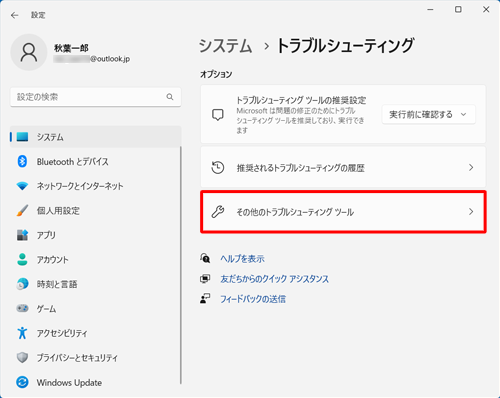Click the wrench icon of その他のトラブルシューティング ツール
500x398 pixels.
(218, 212)
